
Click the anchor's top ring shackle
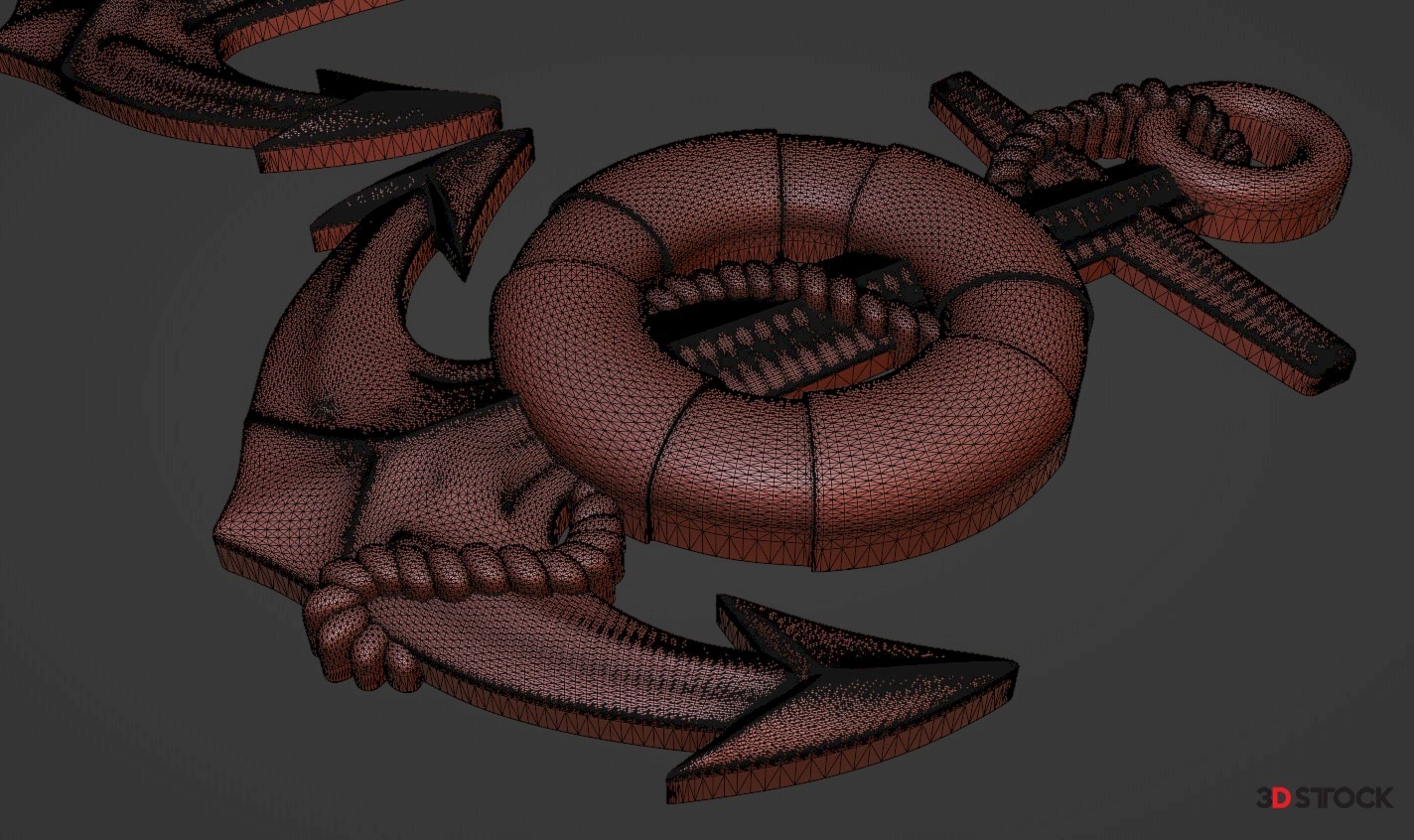1243,160
